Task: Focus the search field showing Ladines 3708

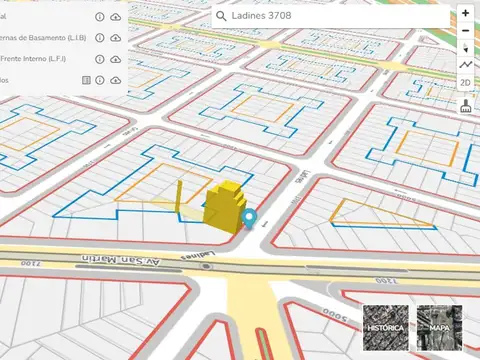Action: click(x=331, y=16)
